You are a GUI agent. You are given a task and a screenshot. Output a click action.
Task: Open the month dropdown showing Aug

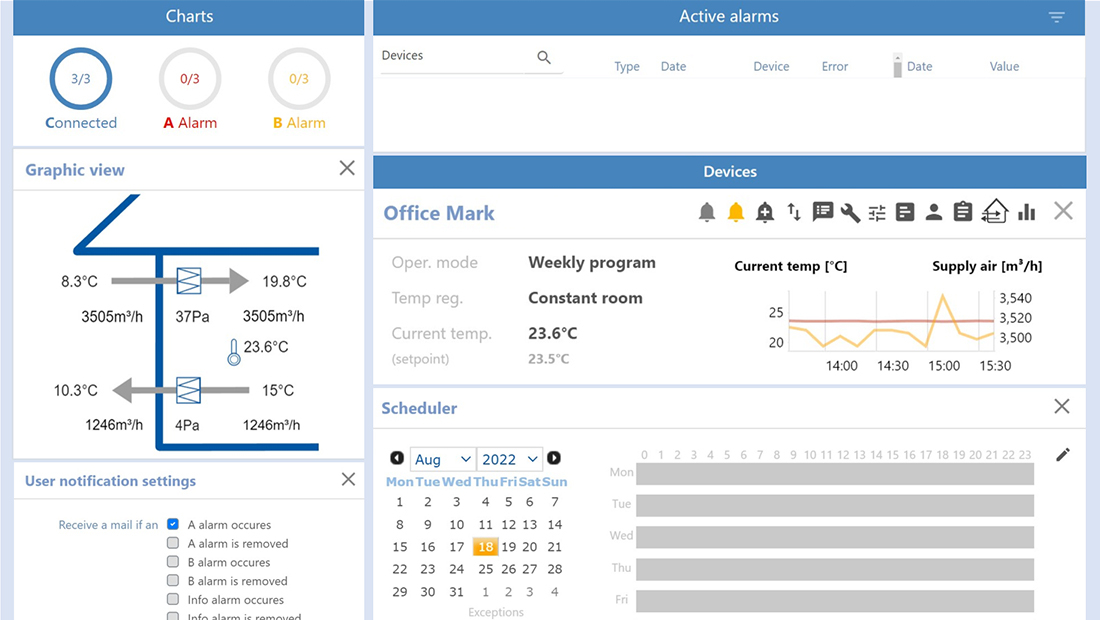click(442, 459)
